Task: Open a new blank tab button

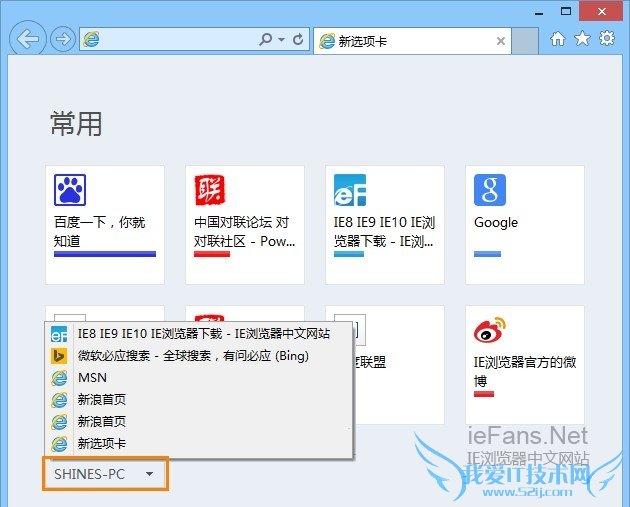Action: (525, 41)
